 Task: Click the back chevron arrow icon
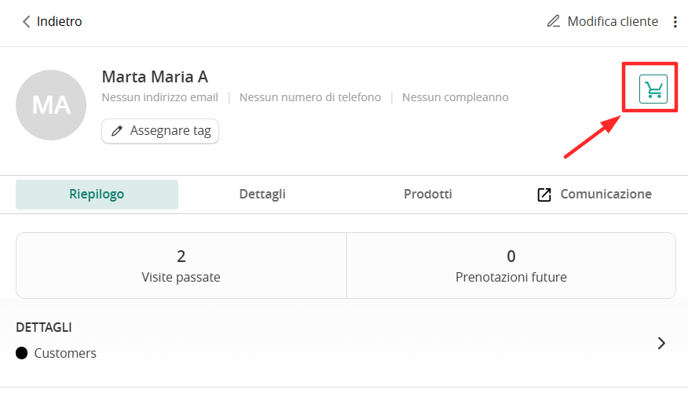pos(26,21)
